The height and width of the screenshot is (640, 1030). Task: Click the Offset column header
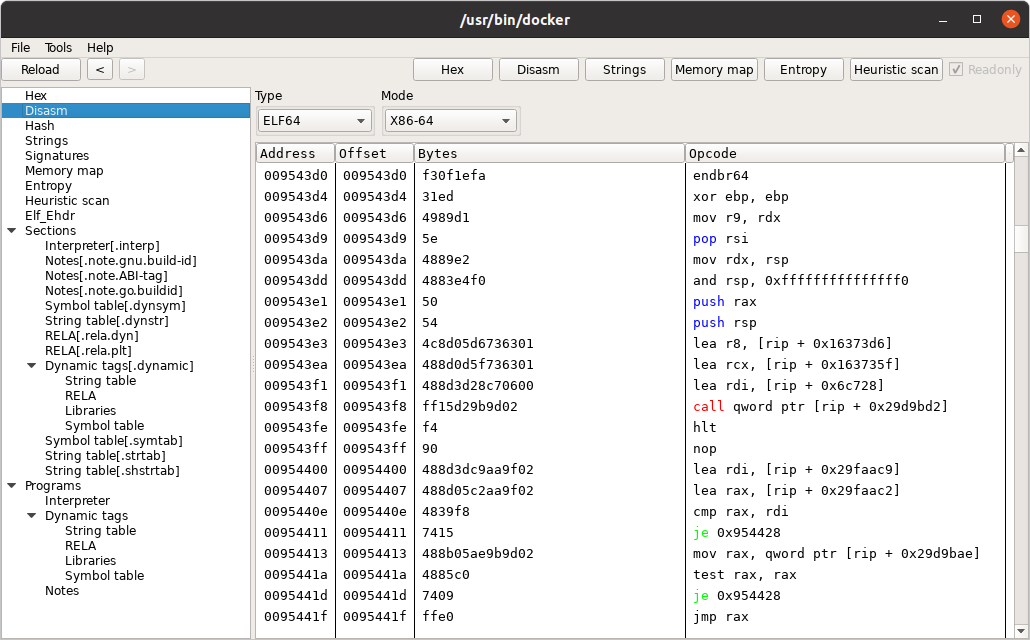point(375,153)
